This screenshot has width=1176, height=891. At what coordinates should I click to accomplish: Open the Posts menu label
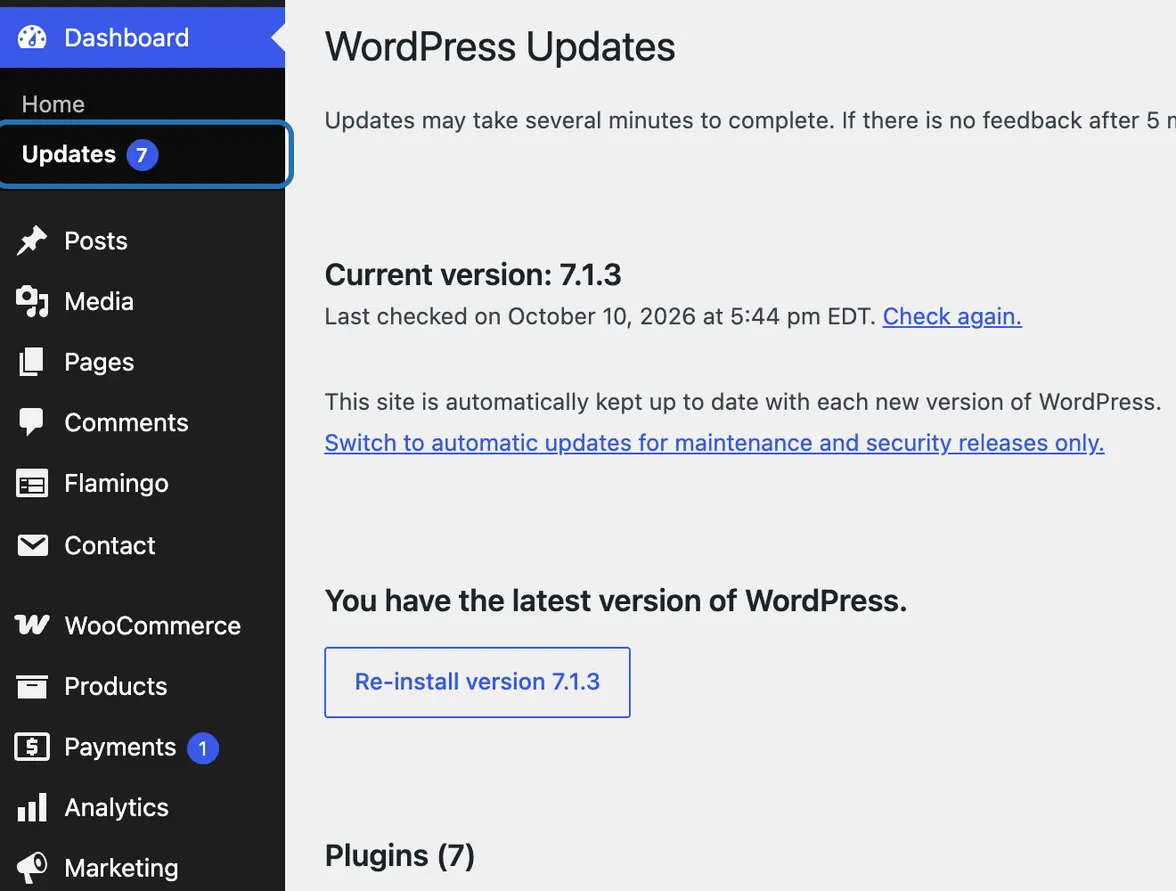coord(96,241)
